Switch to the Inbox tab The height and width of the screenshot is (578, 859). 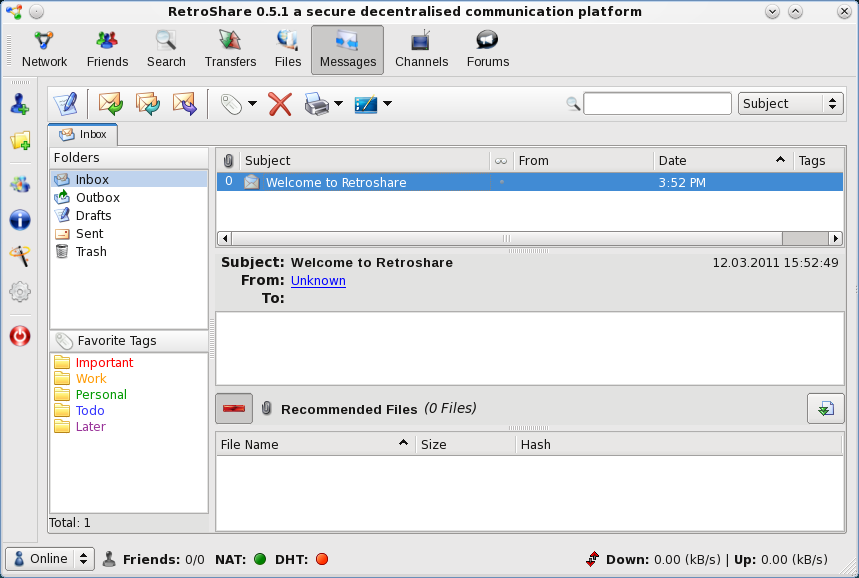[x=83, y=135]
